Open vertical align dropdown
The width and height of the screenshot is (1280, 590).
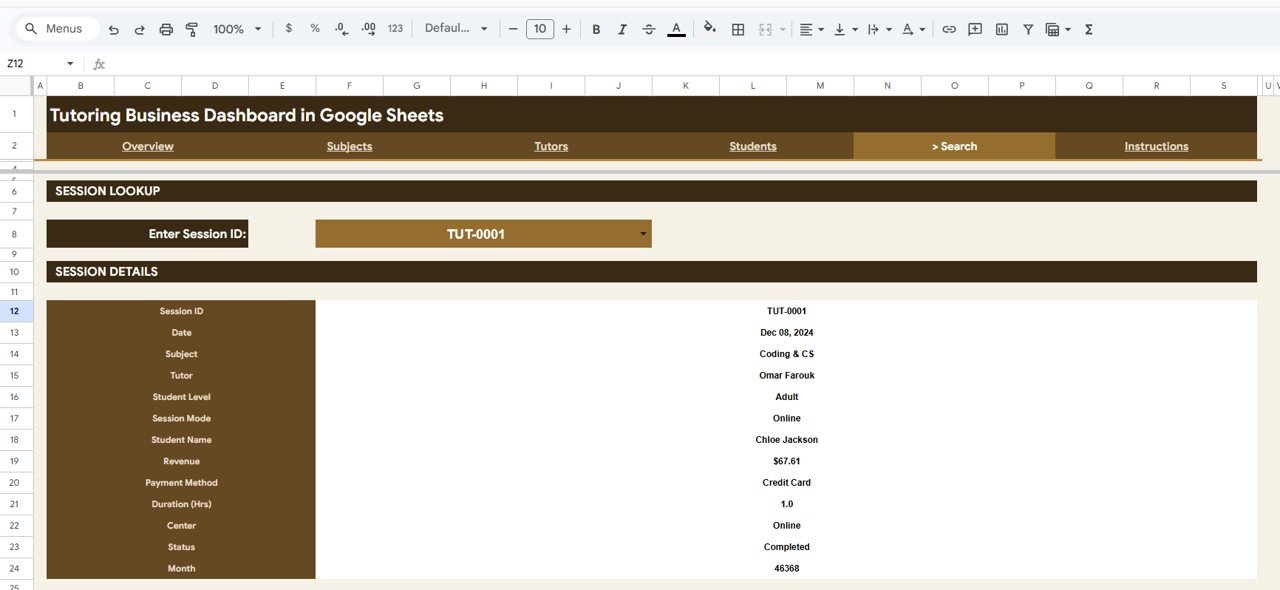point(845,29)
